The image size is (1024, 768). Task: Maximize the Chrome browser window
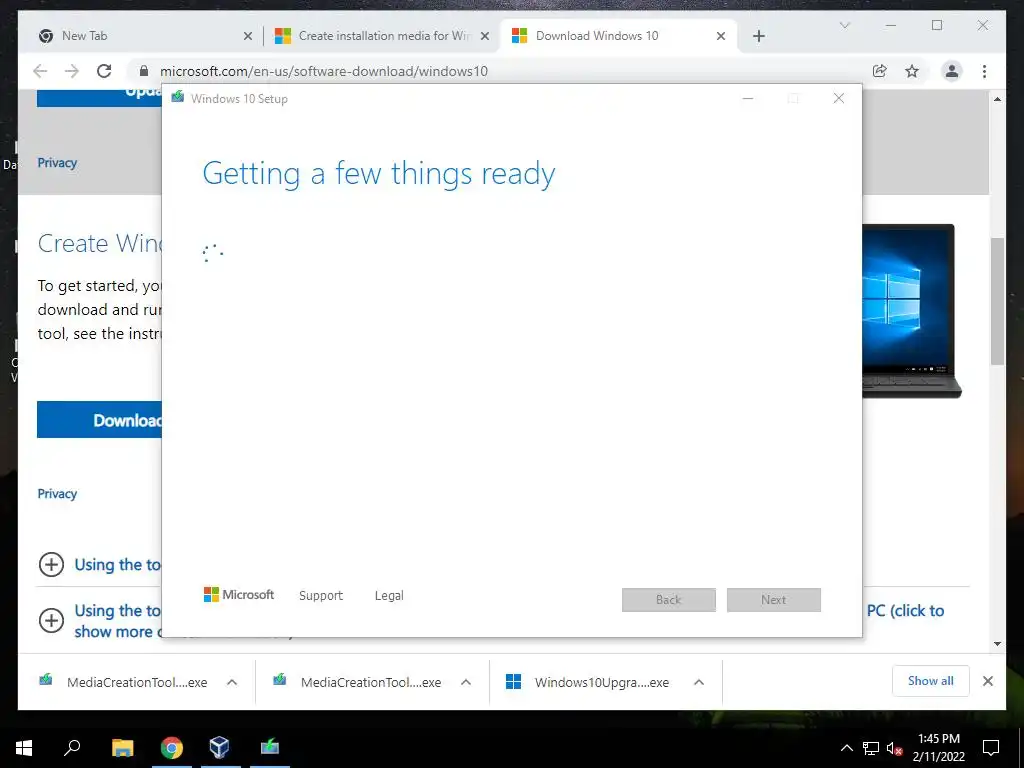pos(937,25)
